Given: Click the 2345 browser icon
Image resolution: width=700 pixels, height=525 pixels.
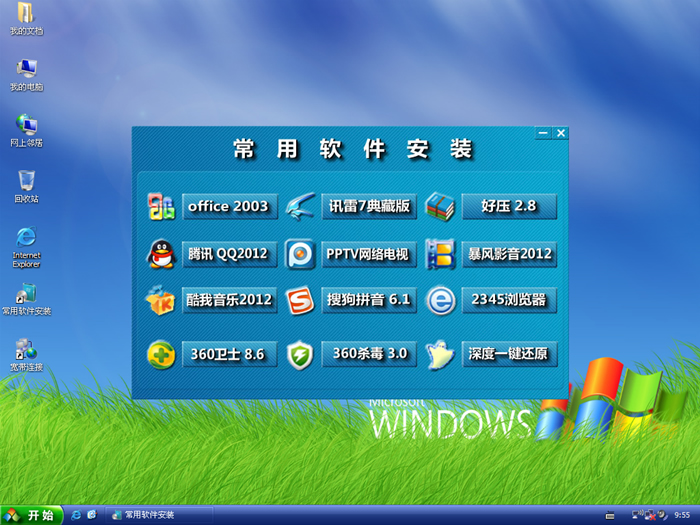Looking at the screenshot, I should point(440,300).
